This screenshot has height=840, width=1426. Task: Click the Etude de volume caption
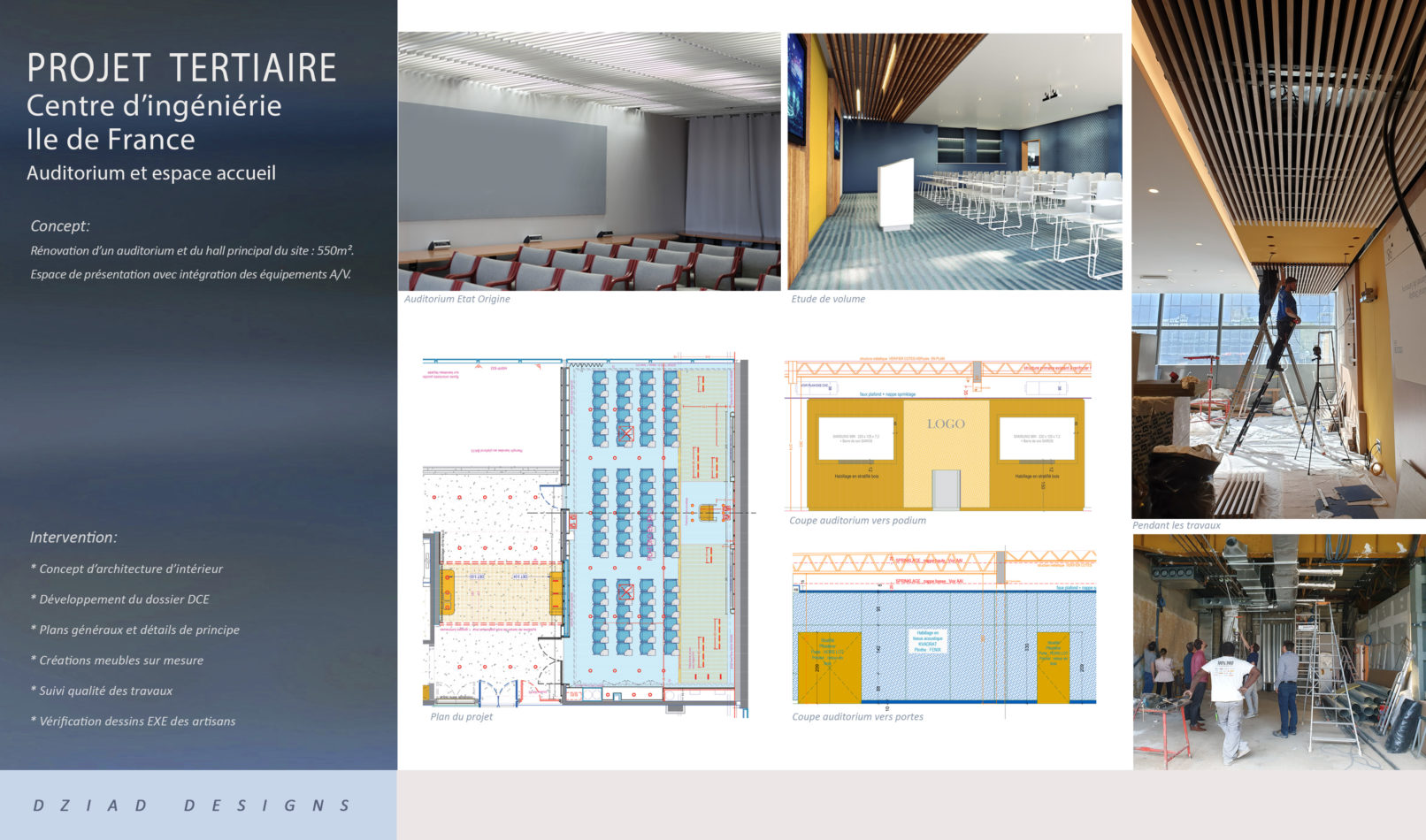[828, 299]
